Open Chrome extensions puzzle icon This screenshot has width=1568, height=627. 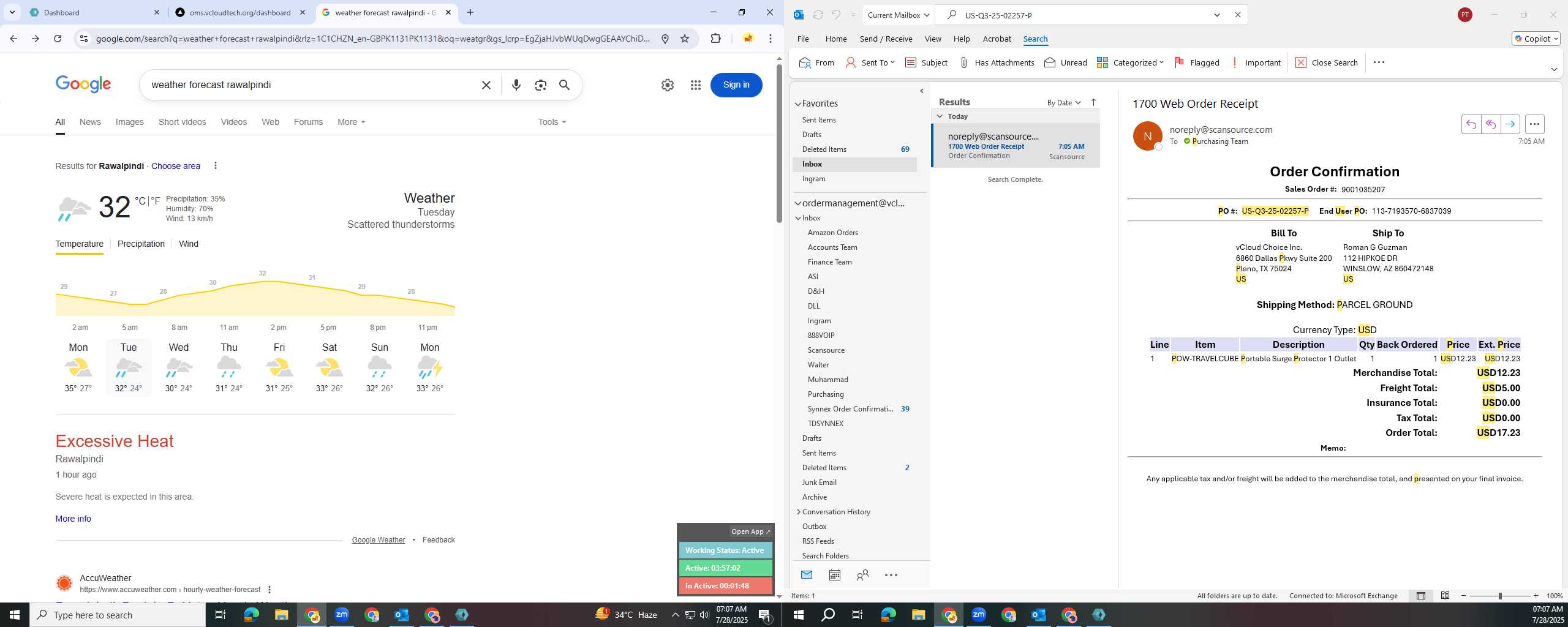point(715,39)
